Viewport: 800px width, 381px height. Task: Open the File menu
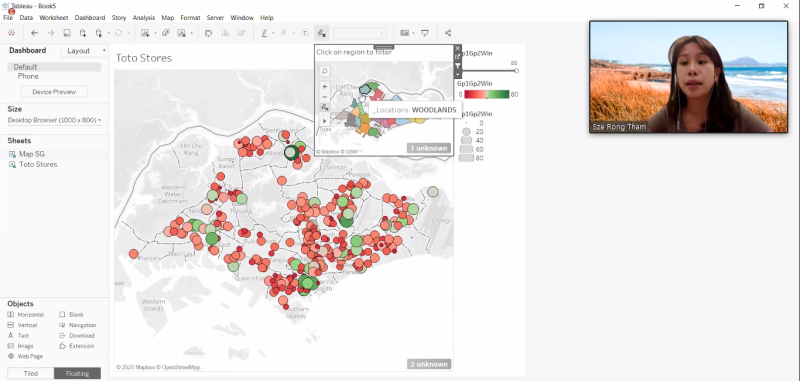click(x=8, y=18)
